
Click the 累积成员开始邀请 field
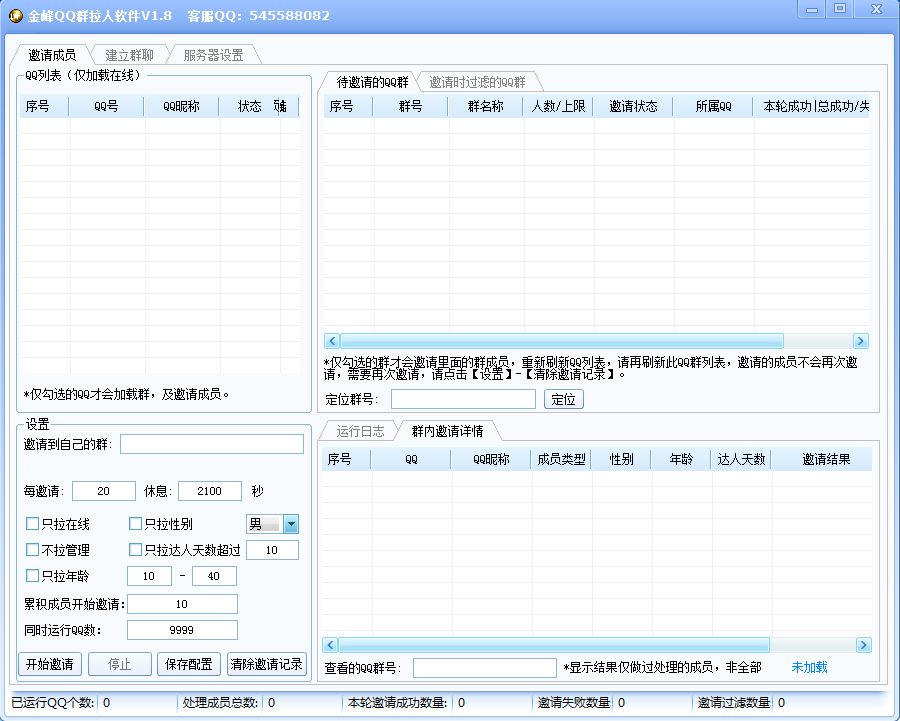tap(182, 604)
